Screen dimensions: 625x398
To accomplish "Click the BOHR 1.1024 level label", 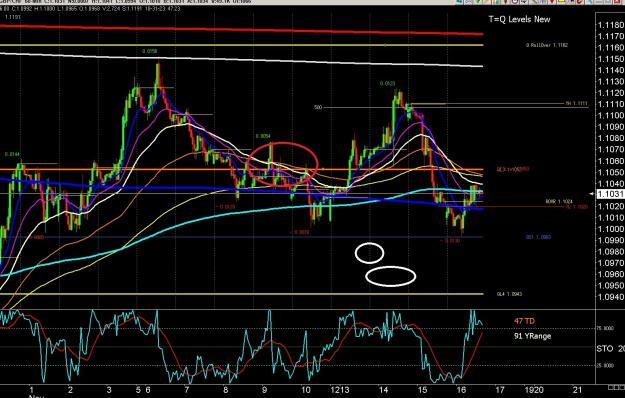I will pyautogui.click(x=559, y=202).
